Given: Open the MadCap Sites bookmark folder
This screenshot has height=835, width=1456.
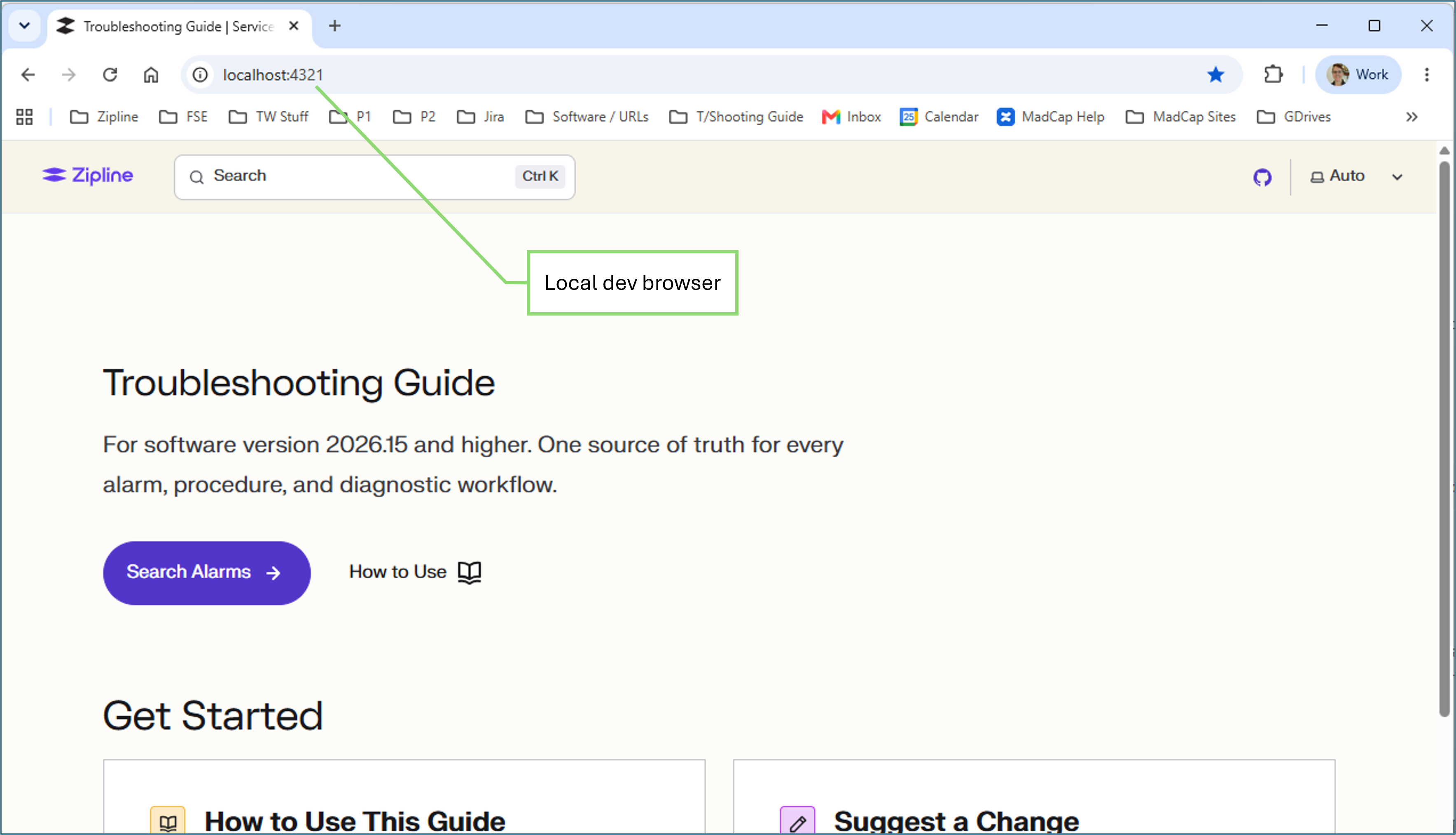Looking at the screenshot, I should coord(1180,117).
